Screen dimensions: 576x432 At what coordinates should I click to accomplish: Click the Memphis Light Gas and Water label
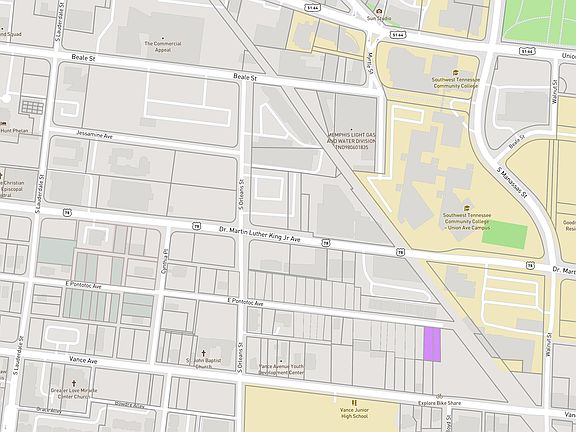click(352, 141)
